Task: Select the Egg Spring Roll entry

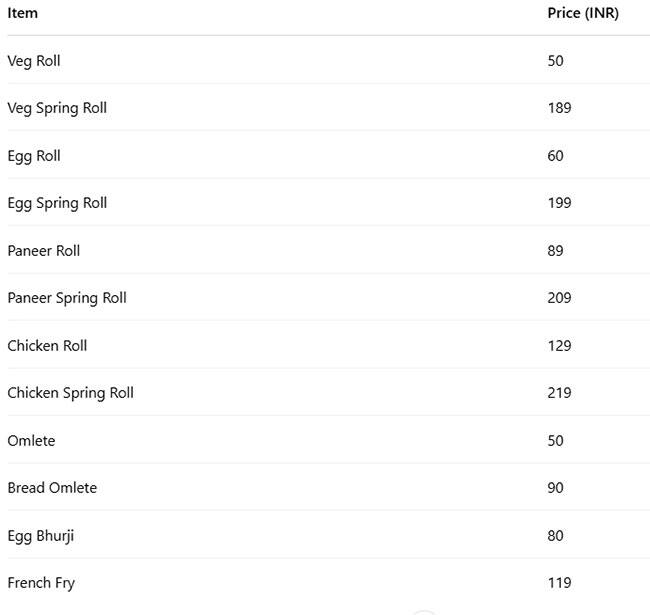Action: 57,203
